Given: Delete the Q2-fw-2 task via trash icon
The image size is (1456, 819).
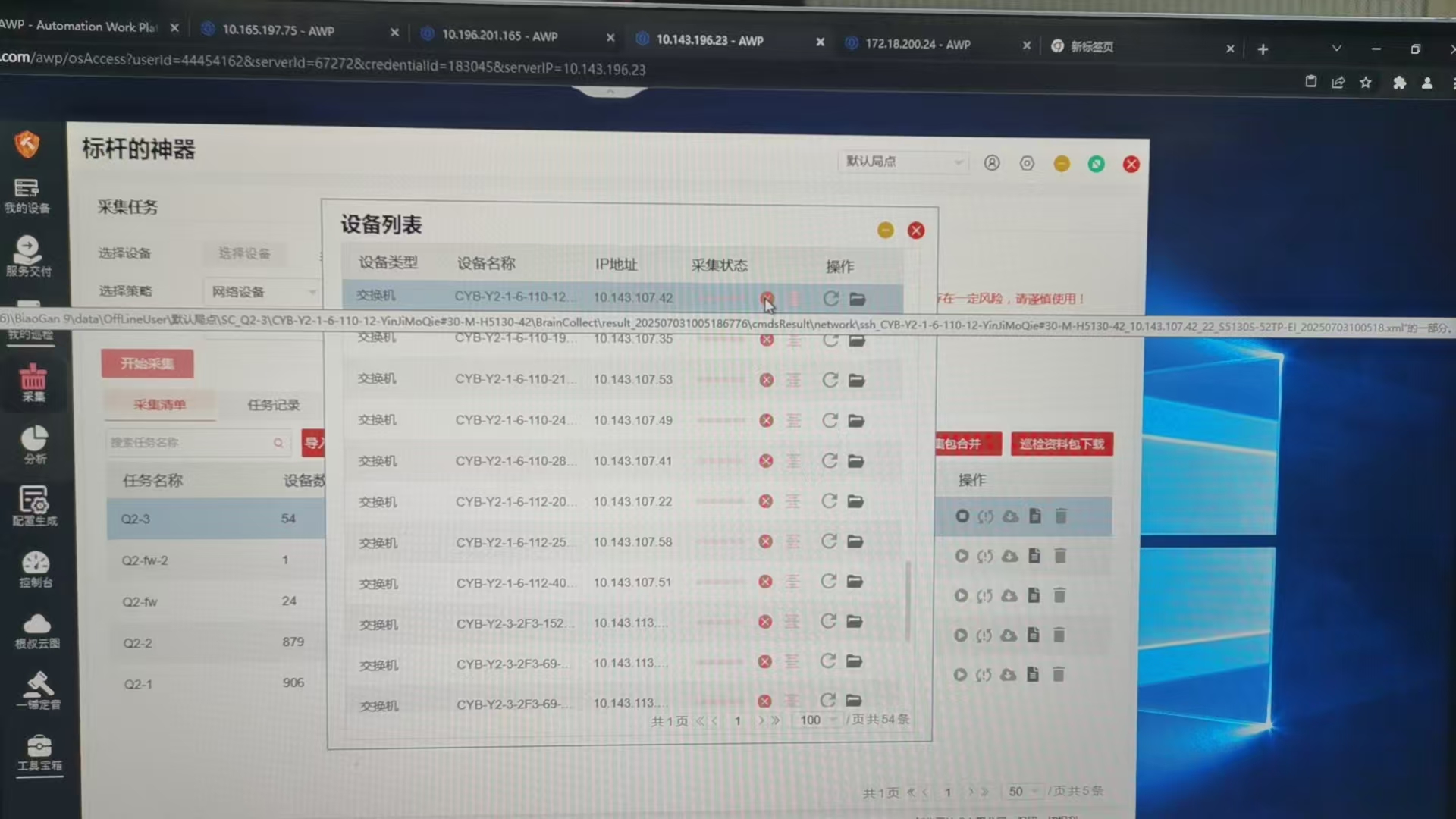Looking at the screenshot, I should (1060, 556).
